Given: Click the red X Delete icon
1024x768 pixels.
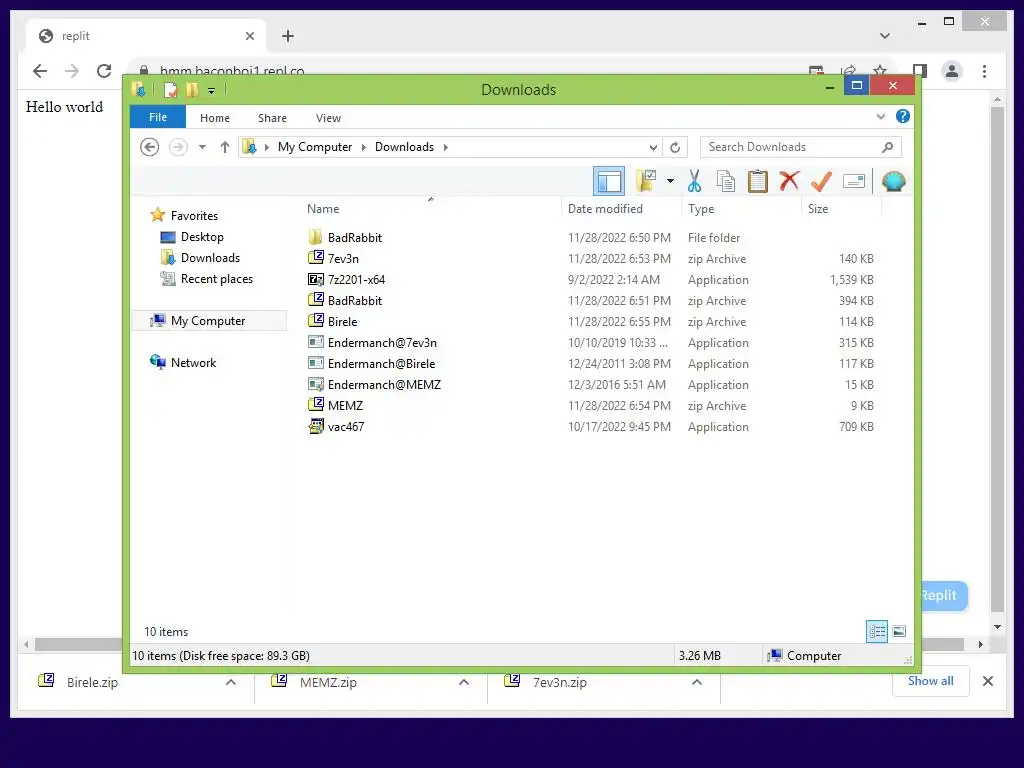Looking at the screenshot, I should 790,180.
